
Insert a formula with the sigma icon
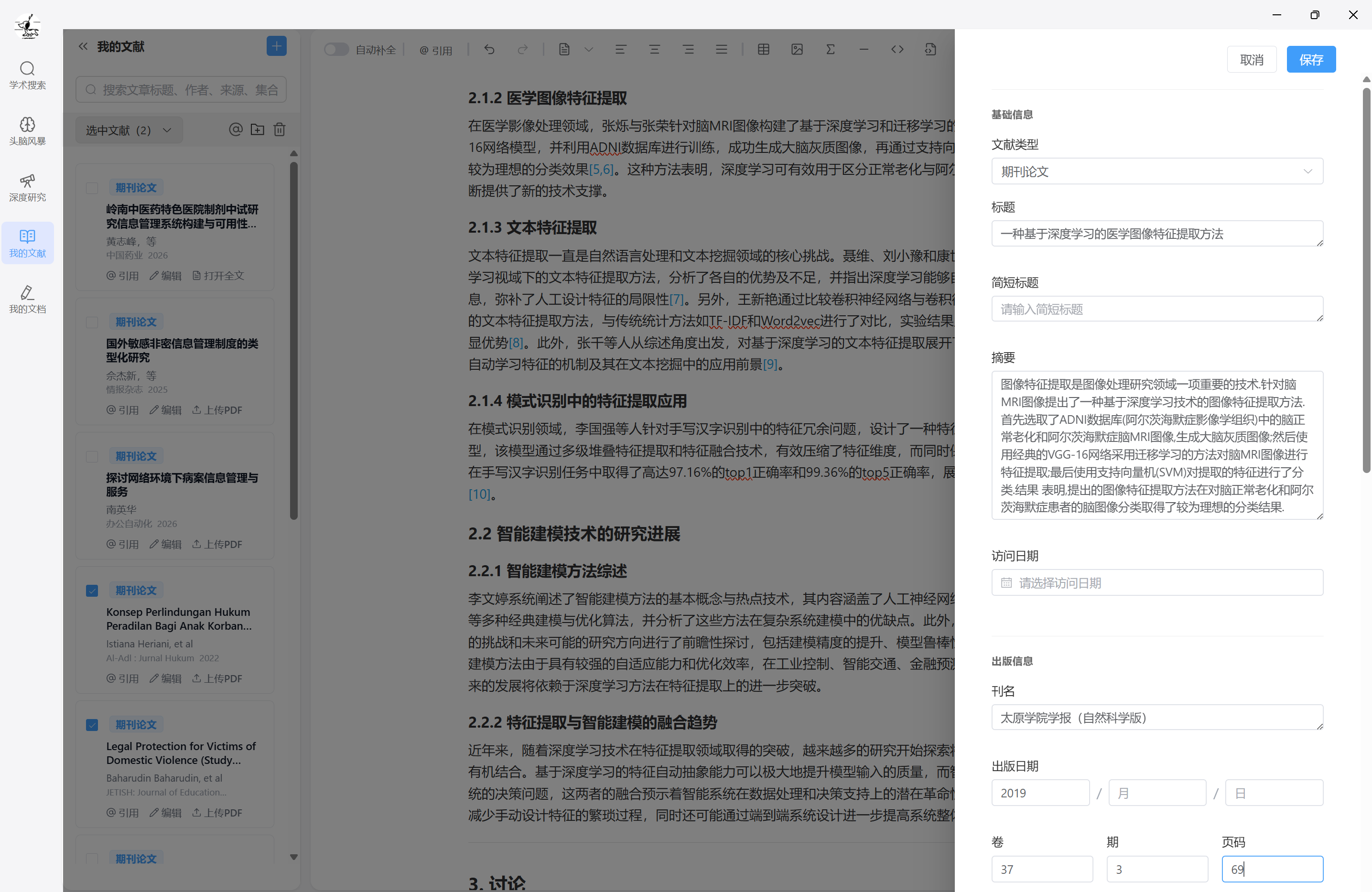tap(830, 50)
